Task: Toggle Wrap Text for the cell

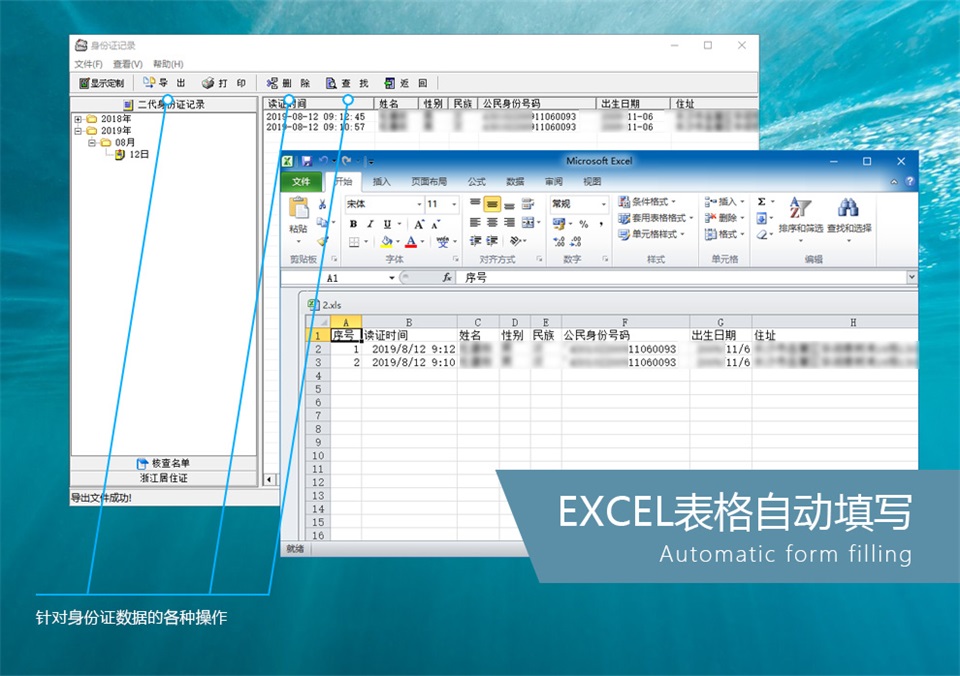Action: click(528, 203)
